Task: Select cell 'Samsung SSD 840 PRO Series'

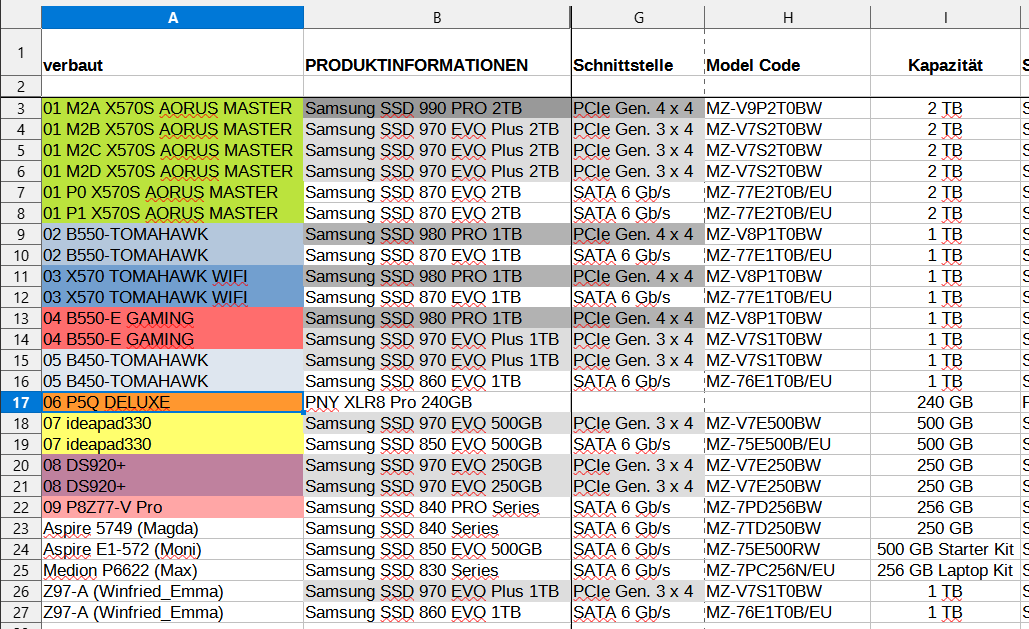Action: (437, 508)
